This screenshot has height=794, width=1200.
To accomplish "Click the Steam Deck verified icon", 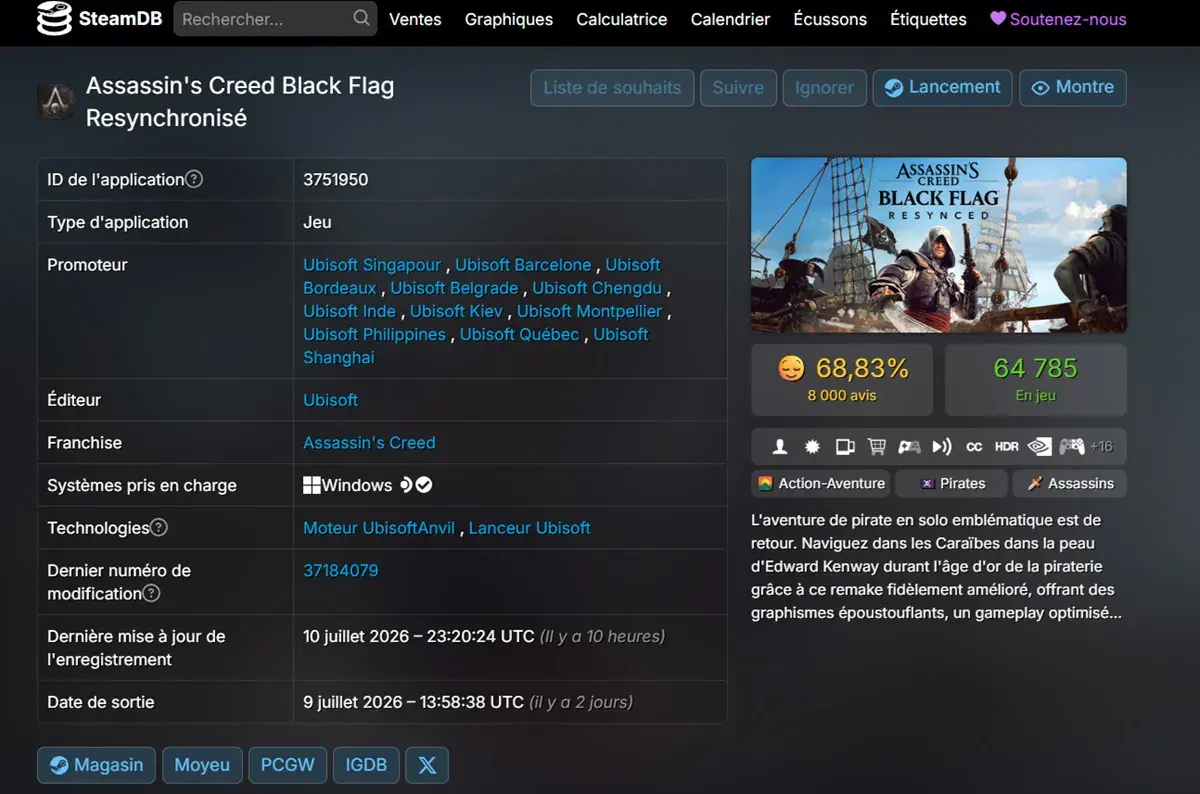I will [x=424, y=485].
